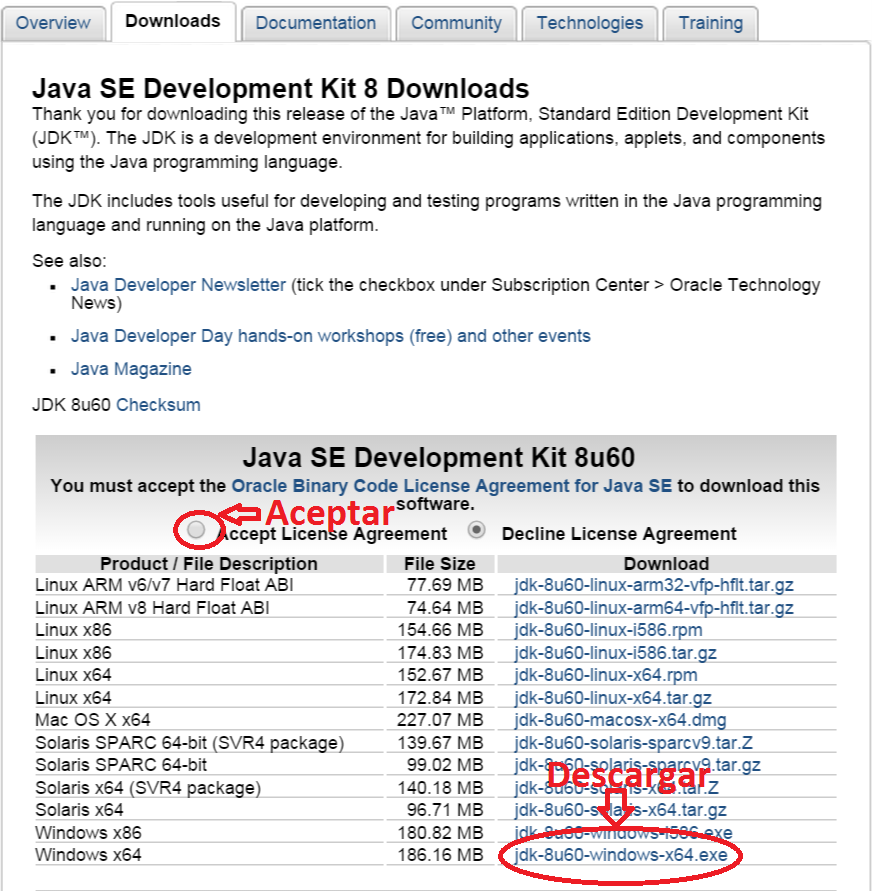This screenshot has height=891, width=885.
Task: Click the Downloads tab
Action: click(x=173, y=21)
